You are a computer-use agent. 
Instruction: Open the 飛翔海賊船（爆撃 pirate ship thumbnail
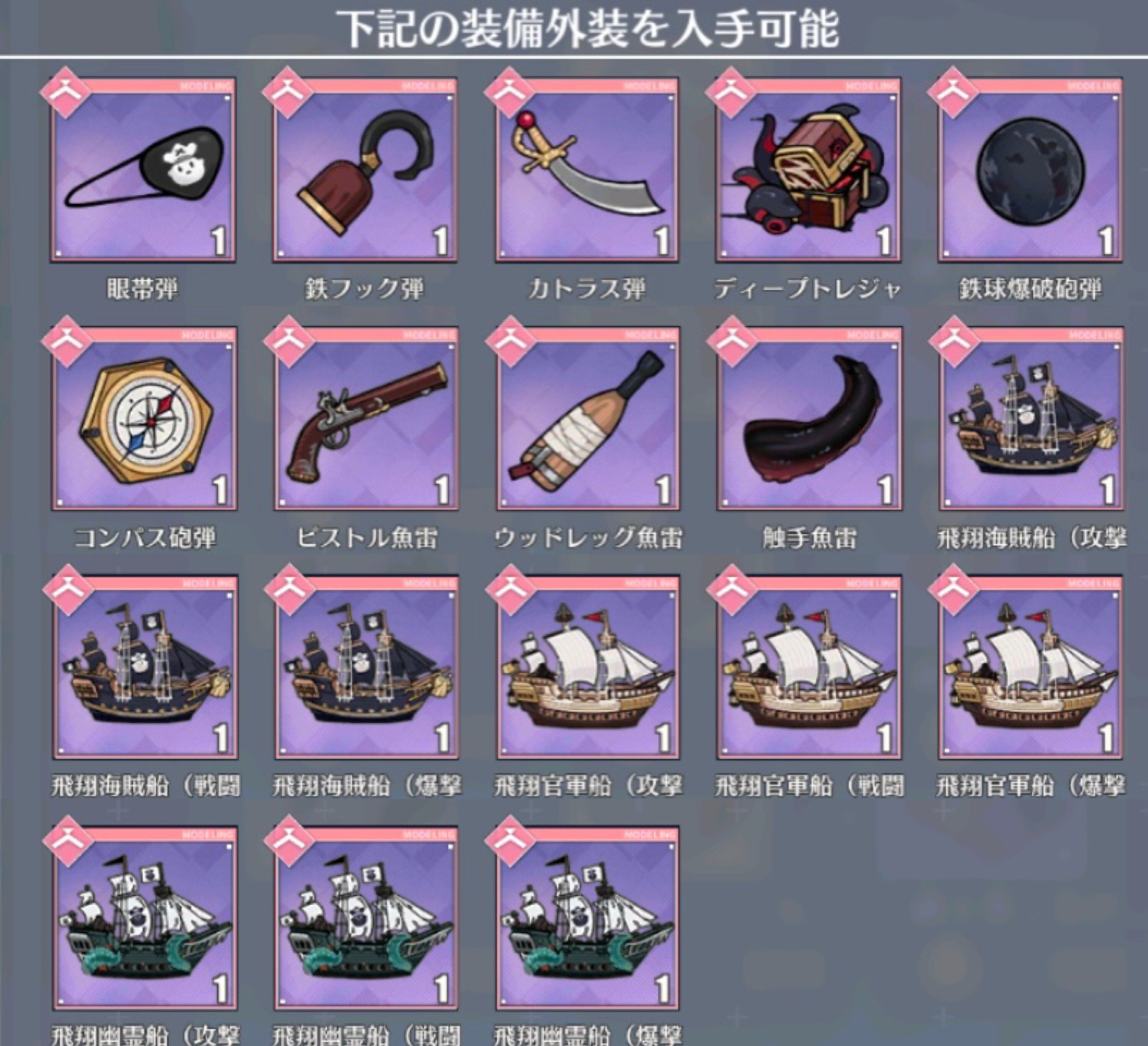pos(366,668)
